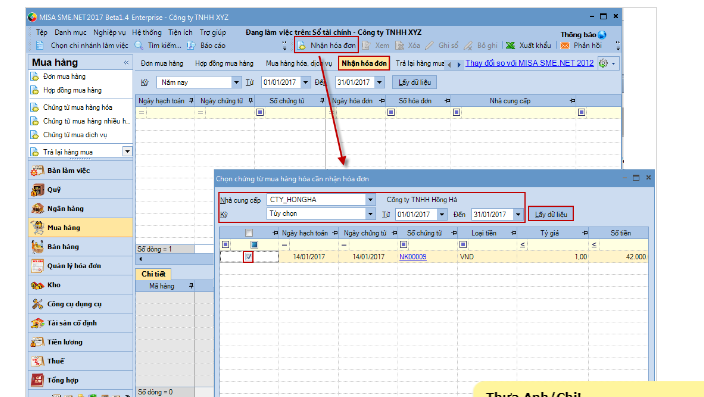Open dialog Từ date picker
This screenshot has width=704, height=397.
click(x=442, y=214)
